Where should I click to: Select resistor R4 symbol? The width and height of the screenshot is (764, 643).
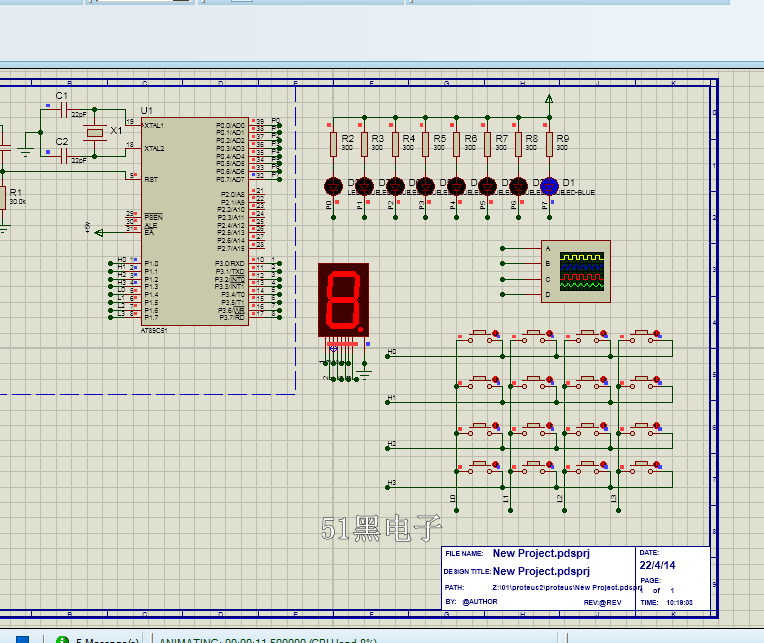(395, 144)
